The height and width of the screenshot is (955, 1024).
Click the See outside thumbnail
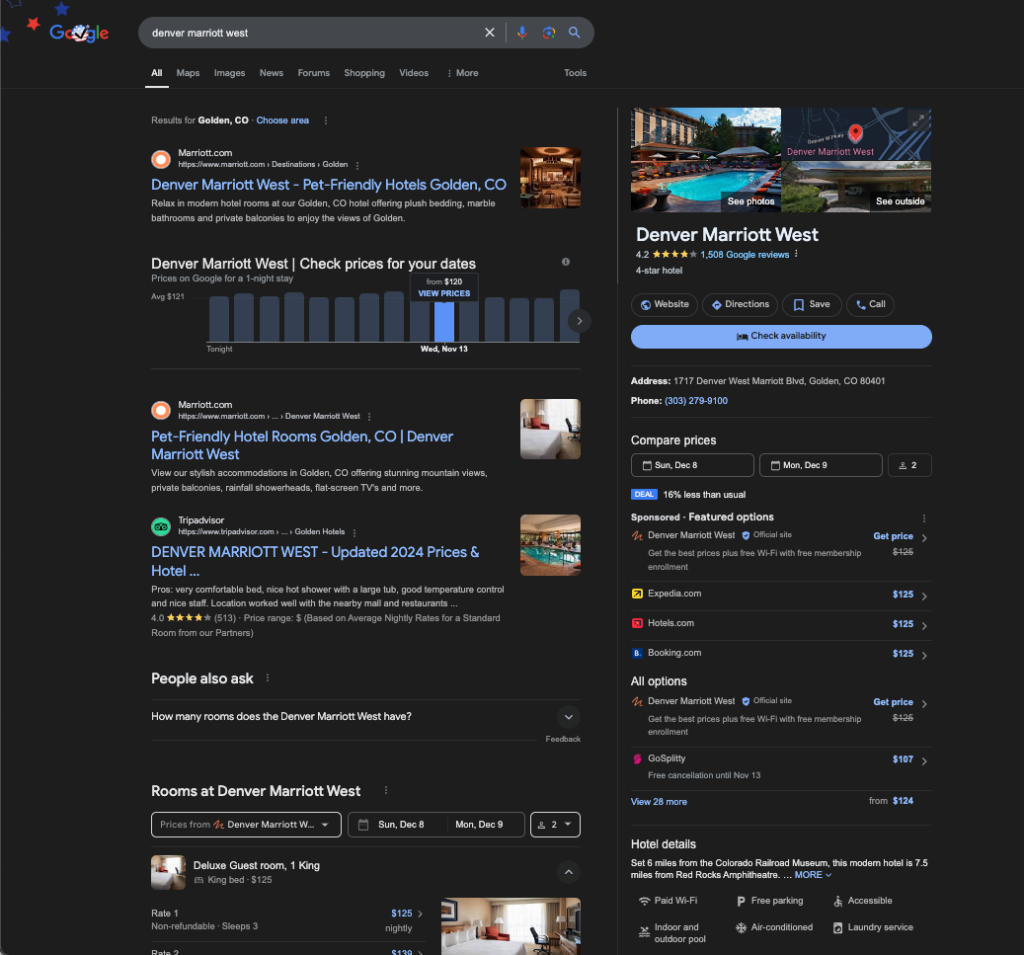(x=857, y=187)
